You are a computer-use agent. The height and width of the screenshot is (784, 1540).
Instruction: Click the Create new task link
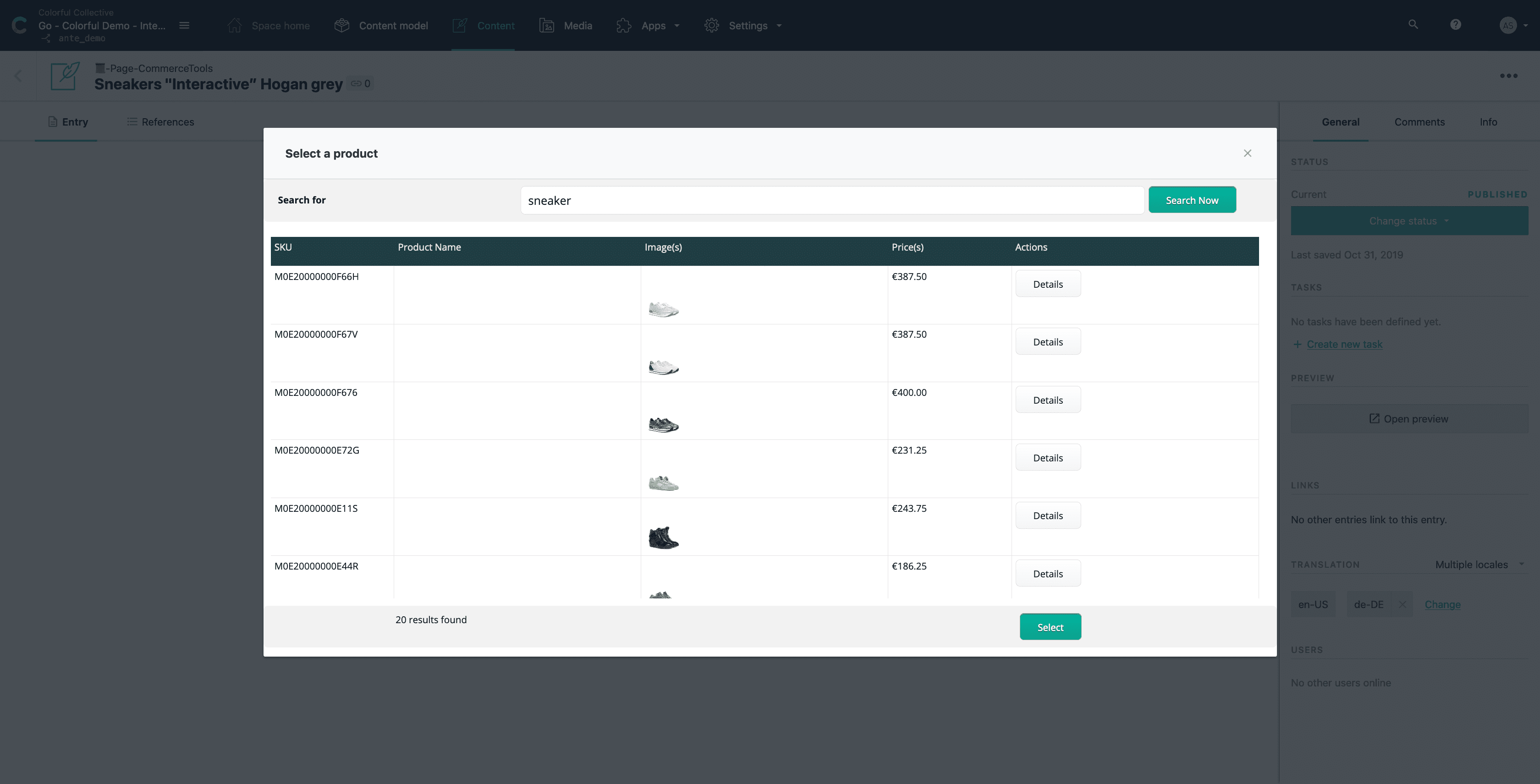(1344, 344)
